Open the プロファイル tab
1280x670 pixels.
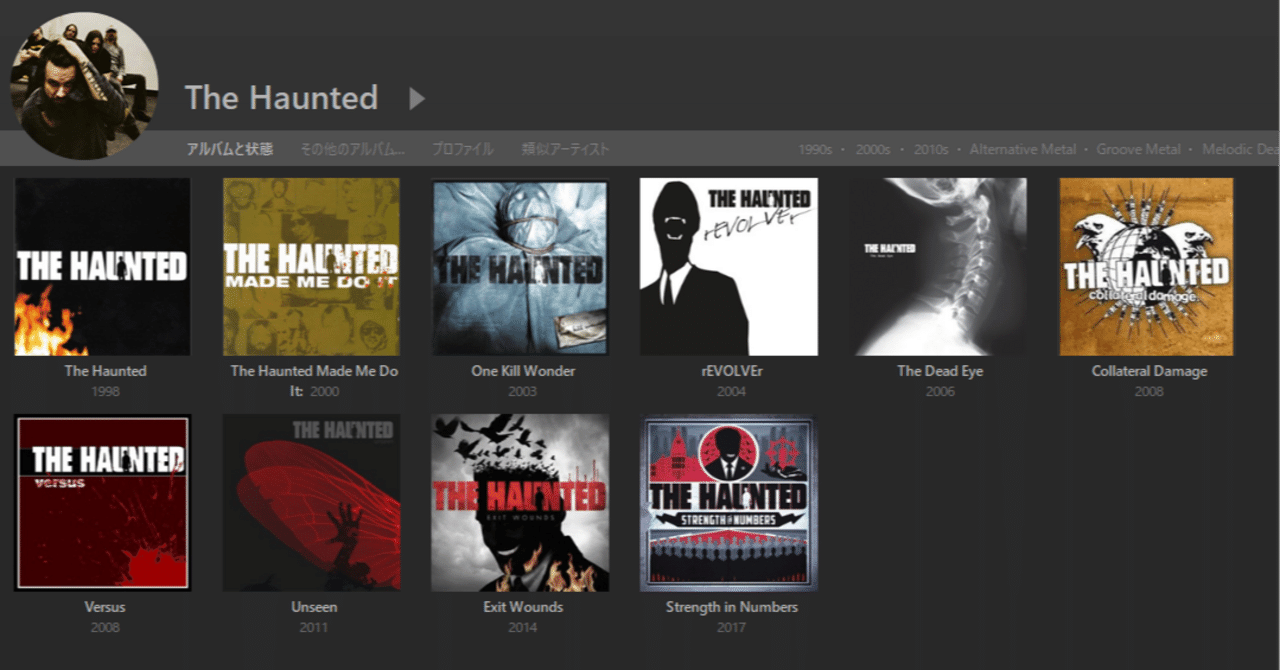tap(462, 149)
